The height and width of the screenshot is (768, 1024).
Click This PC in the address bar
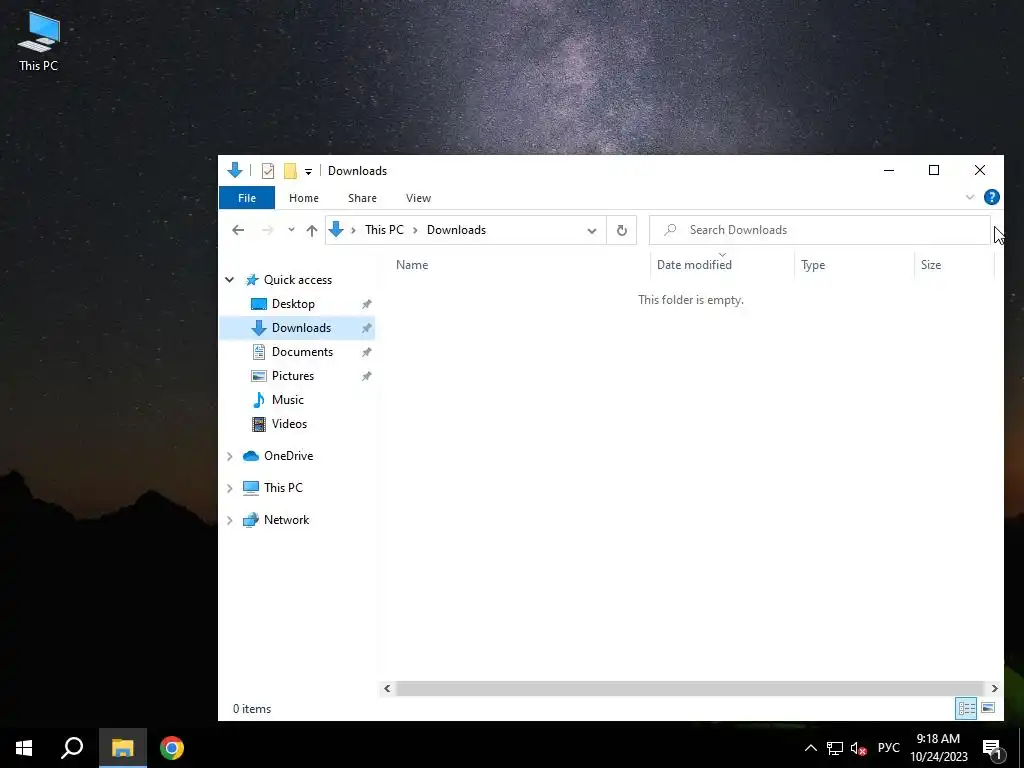pos(384,230)
